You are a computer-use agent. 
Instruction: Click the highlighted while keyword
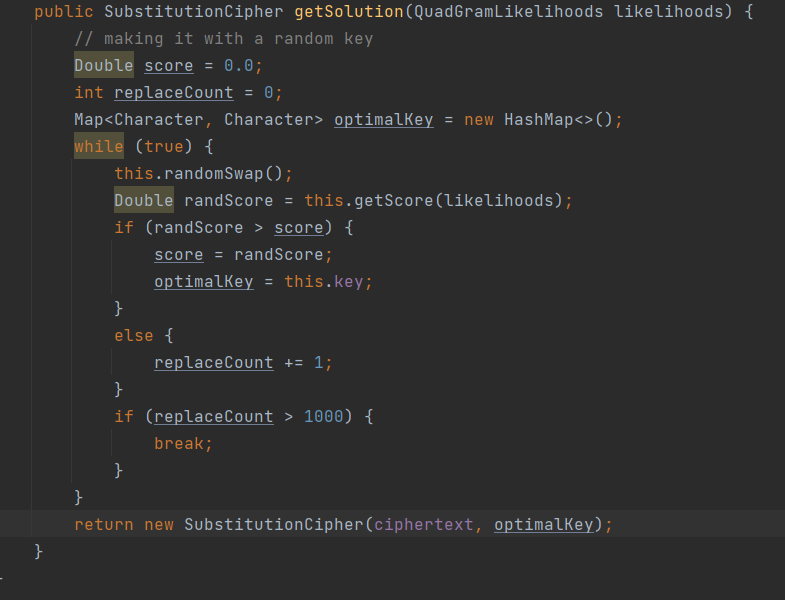pyautogui.click(x=99, y=147)
